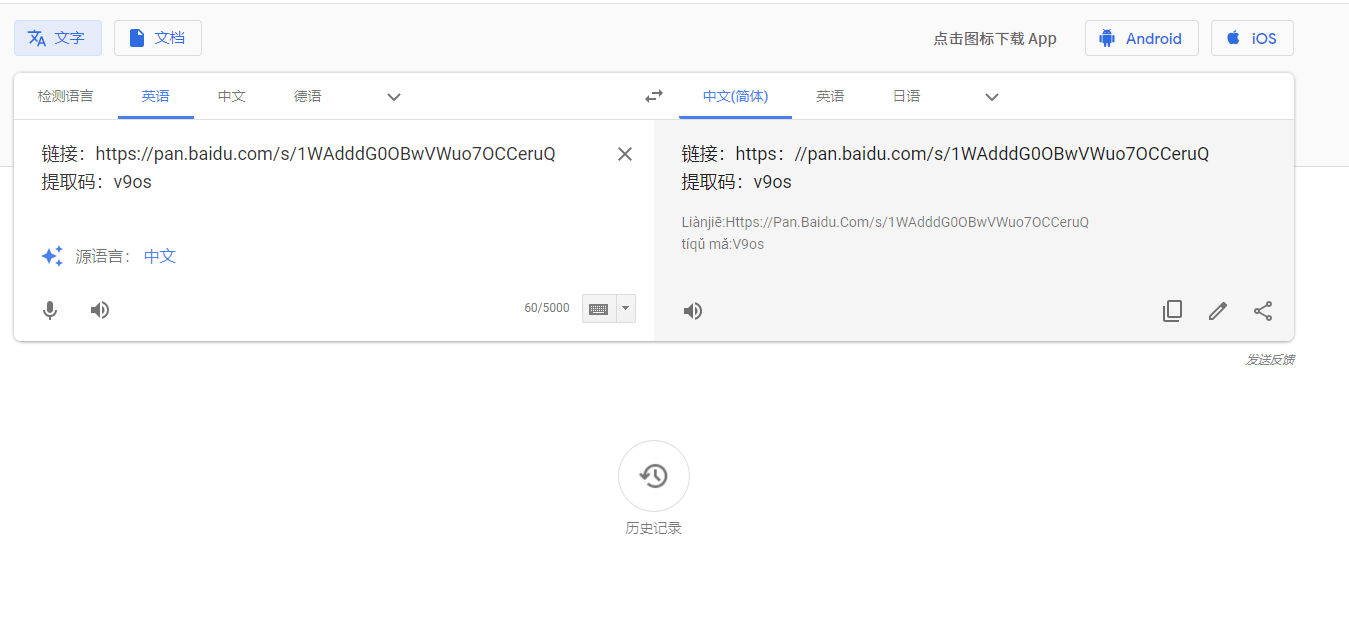Open translation history with the 历史记录 button
This screenshot has width=1349, height=618.
(654, 476)
